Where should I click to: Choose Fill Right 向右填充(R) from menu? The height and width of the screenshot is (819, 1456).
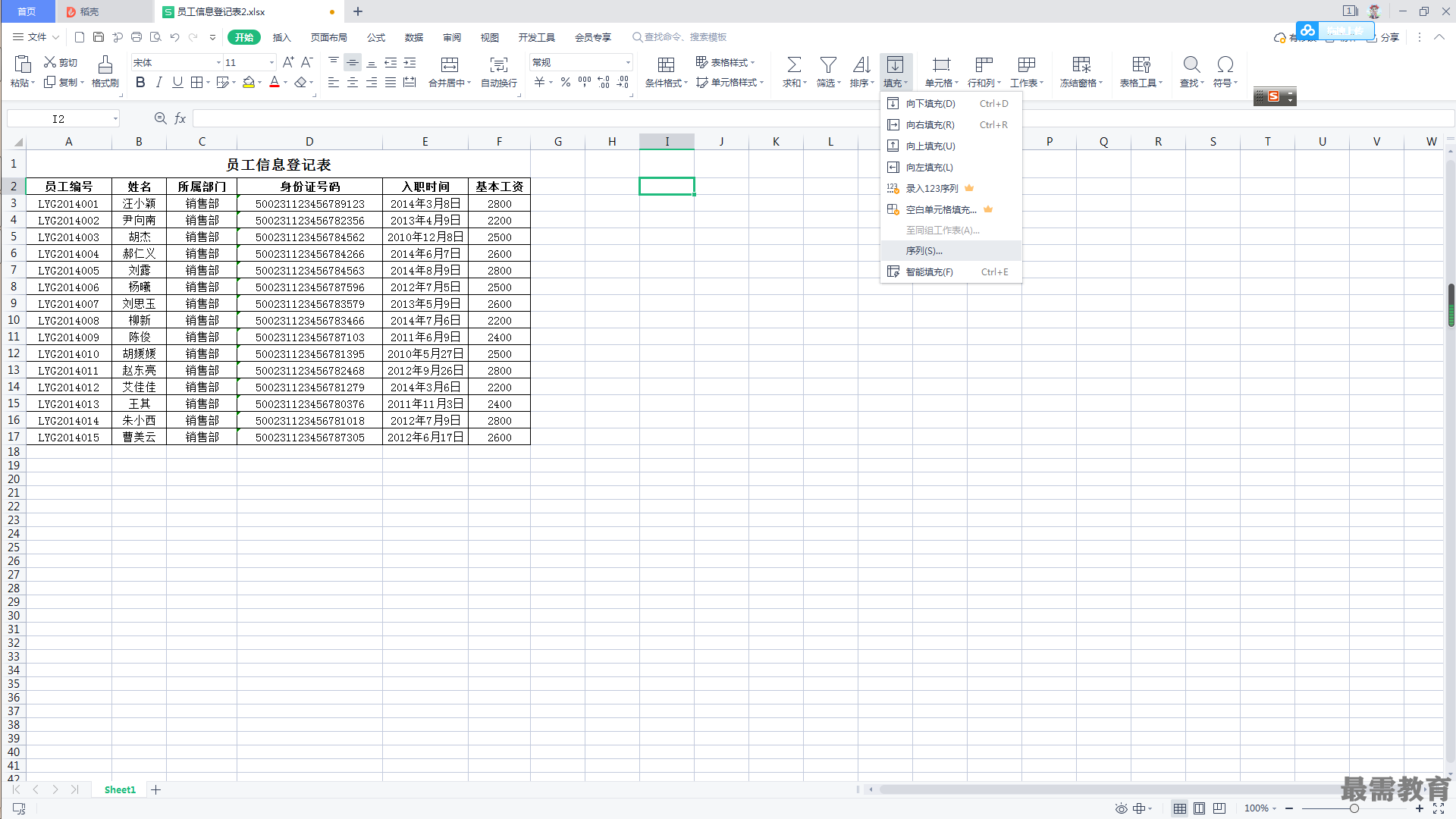tap(951, 124)
